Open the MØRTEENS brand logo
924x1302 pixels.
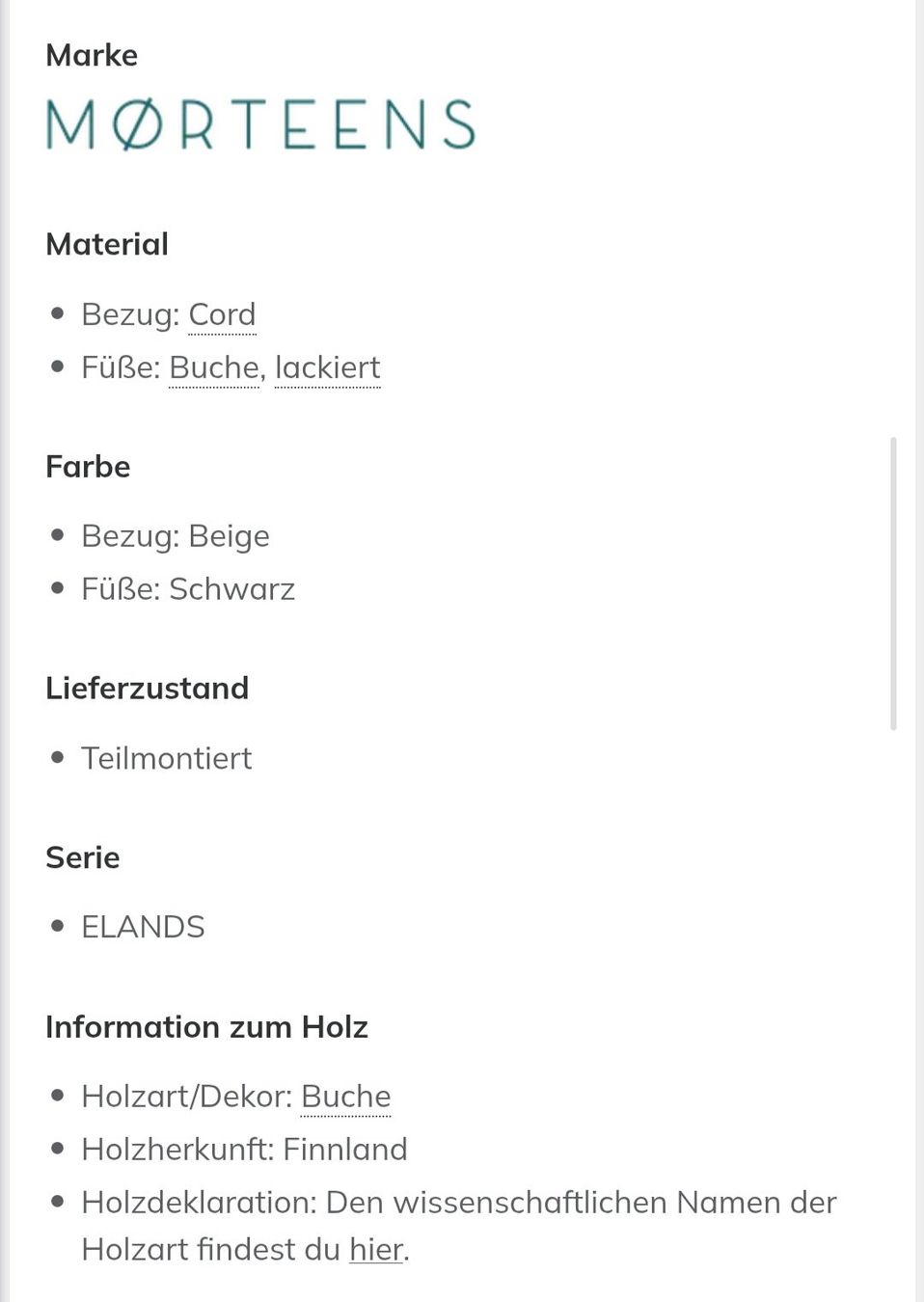click(x=260, y=124)
